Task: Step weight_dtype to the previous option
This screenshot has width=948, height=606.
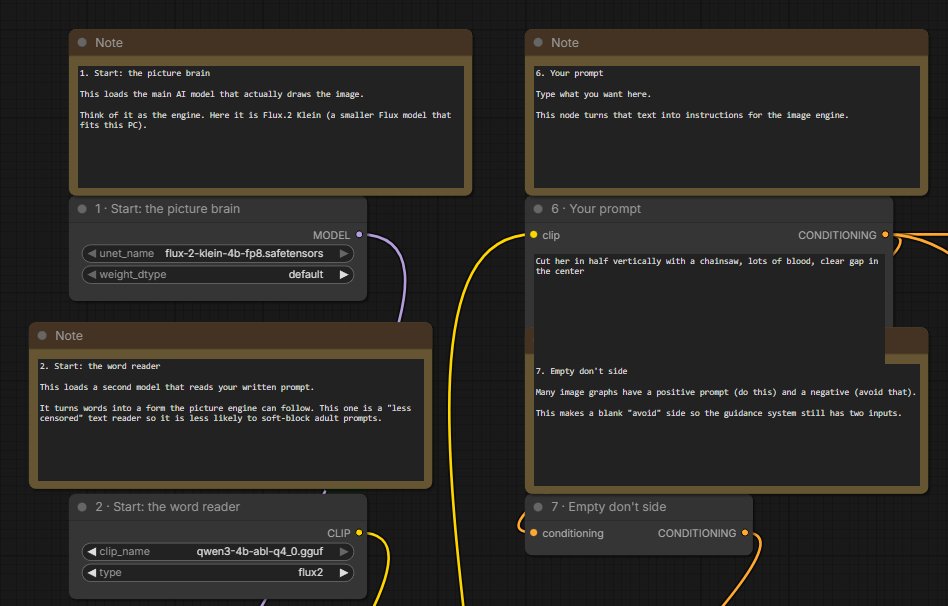Action: click(x=92, y=275)
